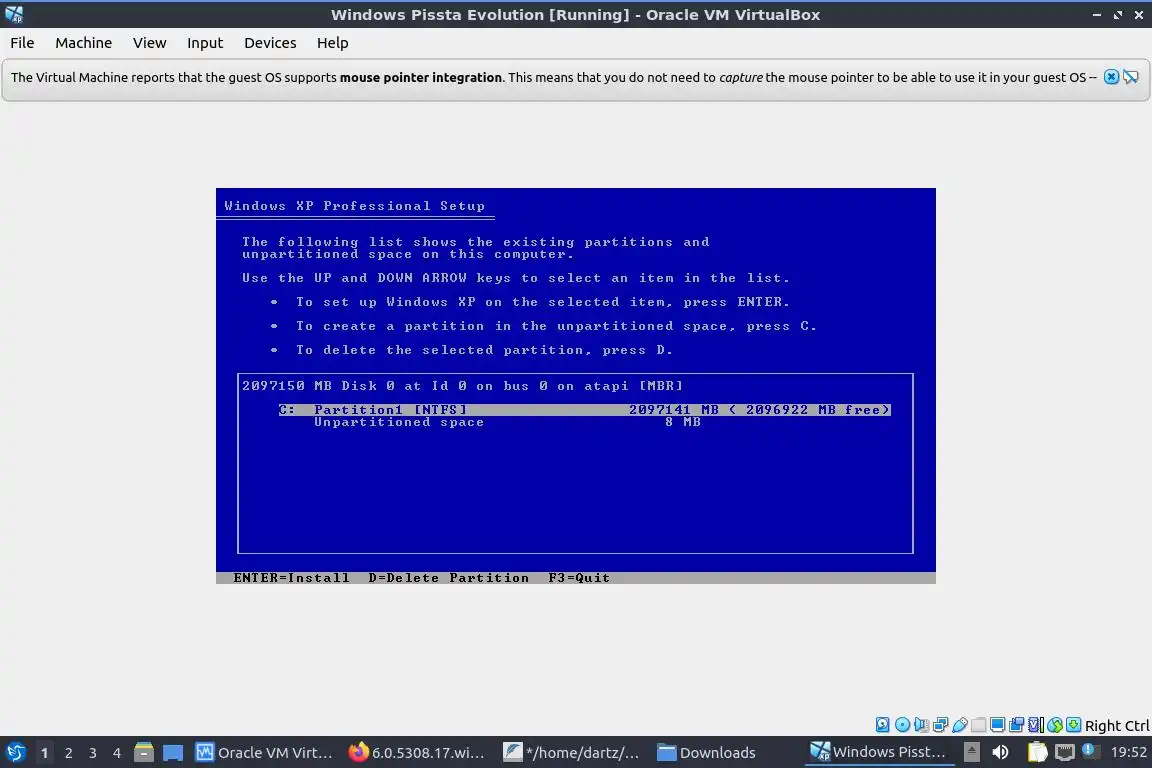This screenshot has height=768, width=1152.
Task: Click the keyboard capture green arrow icon
Action: (x=1073, y=725)
